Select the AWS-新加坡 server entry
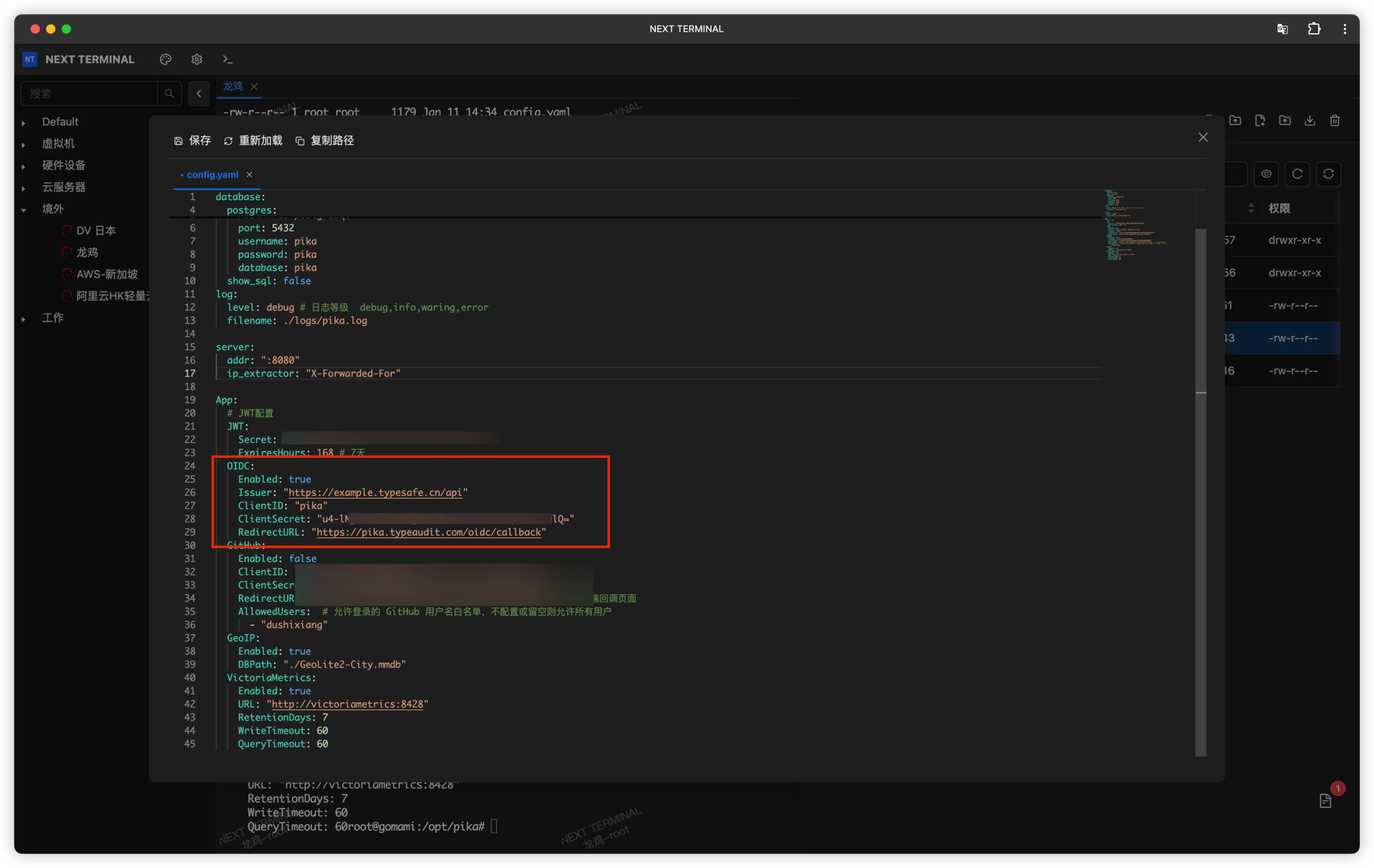 tap(107, 274)
